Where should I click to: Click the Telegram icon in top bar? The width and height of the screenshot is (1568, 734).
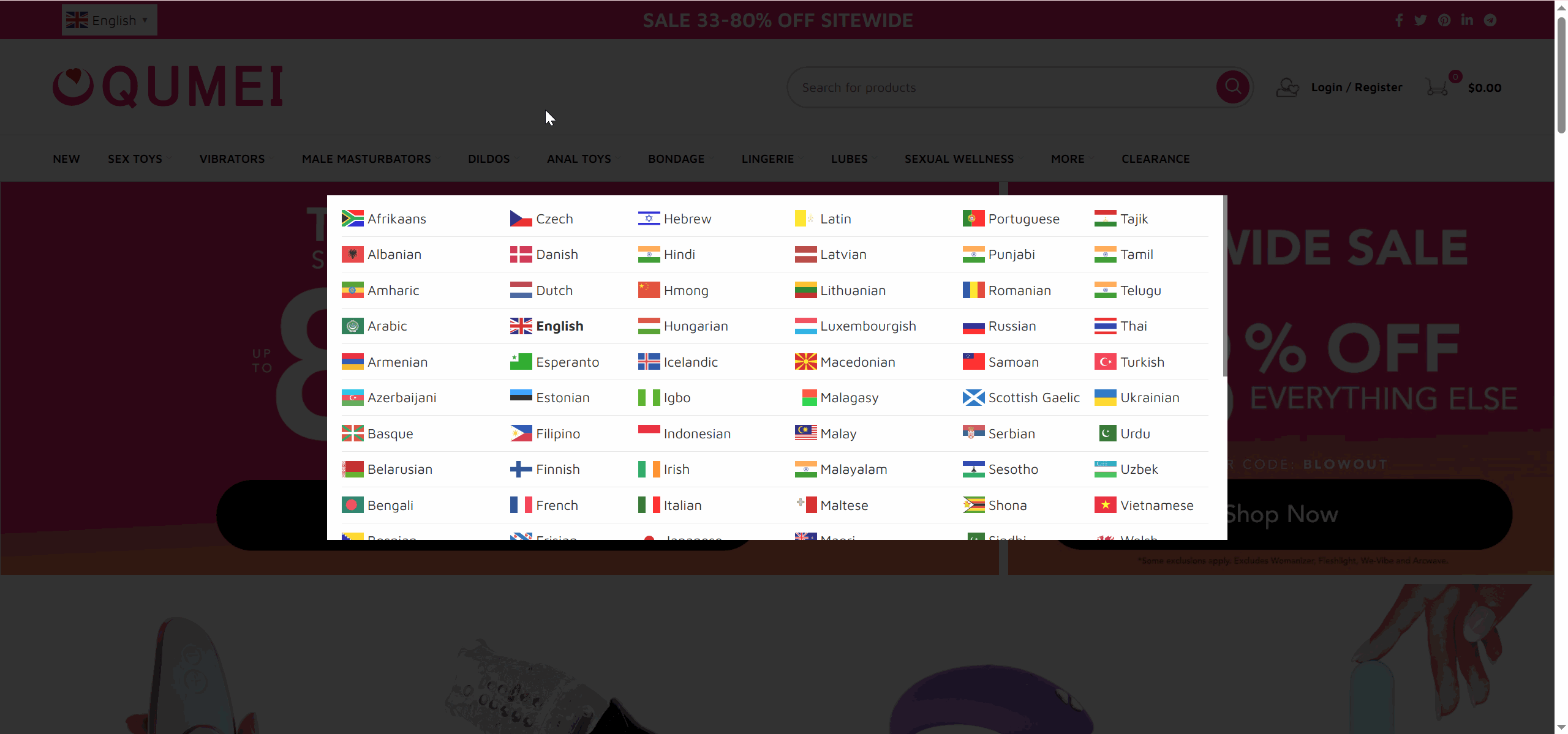(1490, 20)
